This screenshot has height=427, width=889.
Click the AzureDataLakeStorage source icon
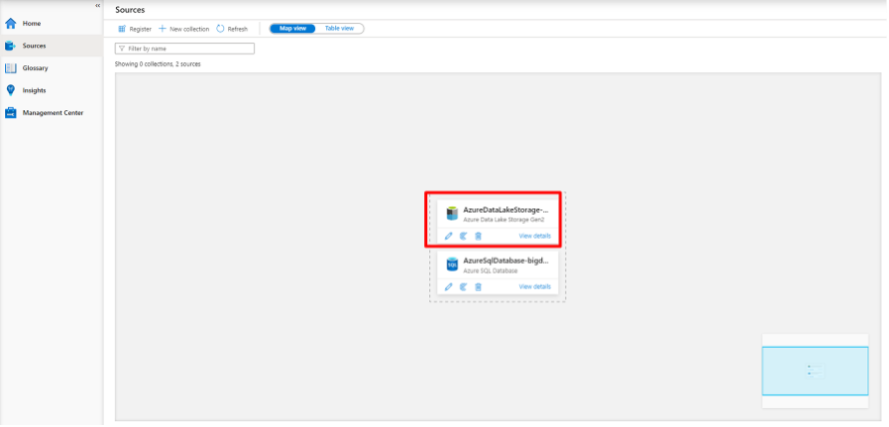pos(452,213)
